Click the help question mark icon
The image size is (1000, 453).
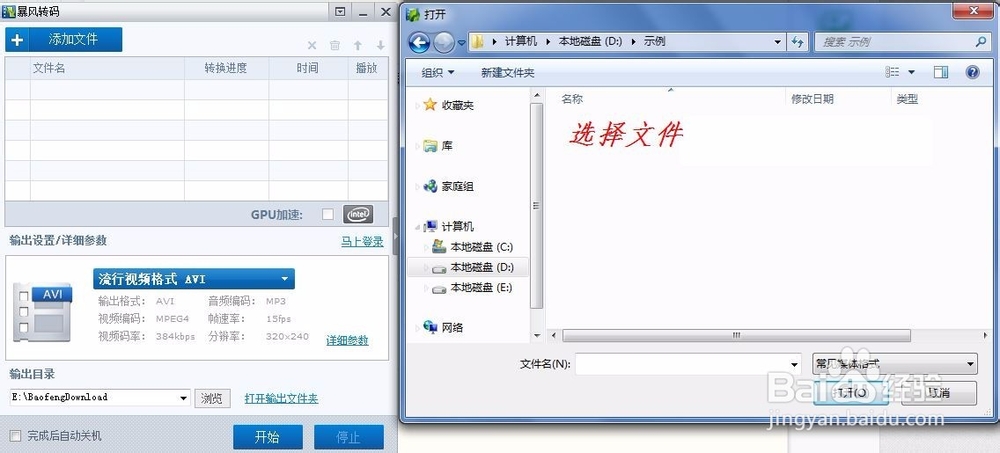[x=972, y=72]
